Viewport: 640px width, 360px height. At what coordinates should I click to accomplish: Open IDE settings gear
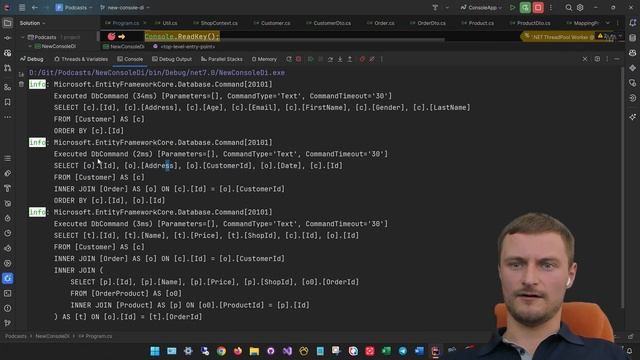click(580, 7)
